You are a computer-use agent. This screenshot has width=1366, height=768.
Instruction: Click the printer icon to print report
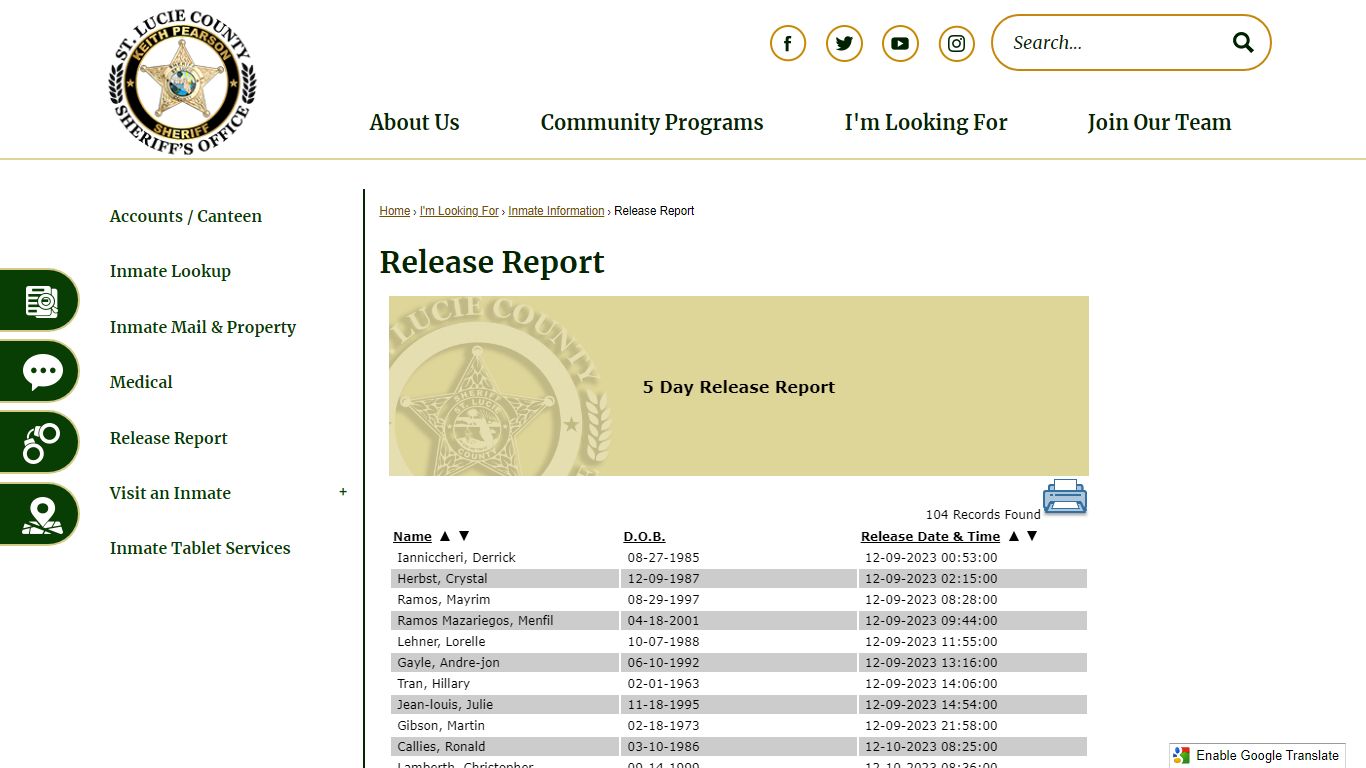click(1065, 497)
